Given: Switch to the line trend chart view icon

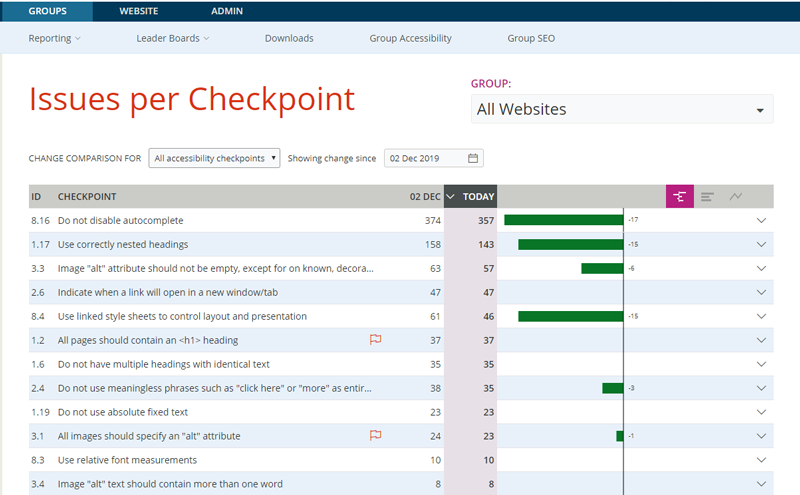Looking at the screenshot, I should coord(736,197).
